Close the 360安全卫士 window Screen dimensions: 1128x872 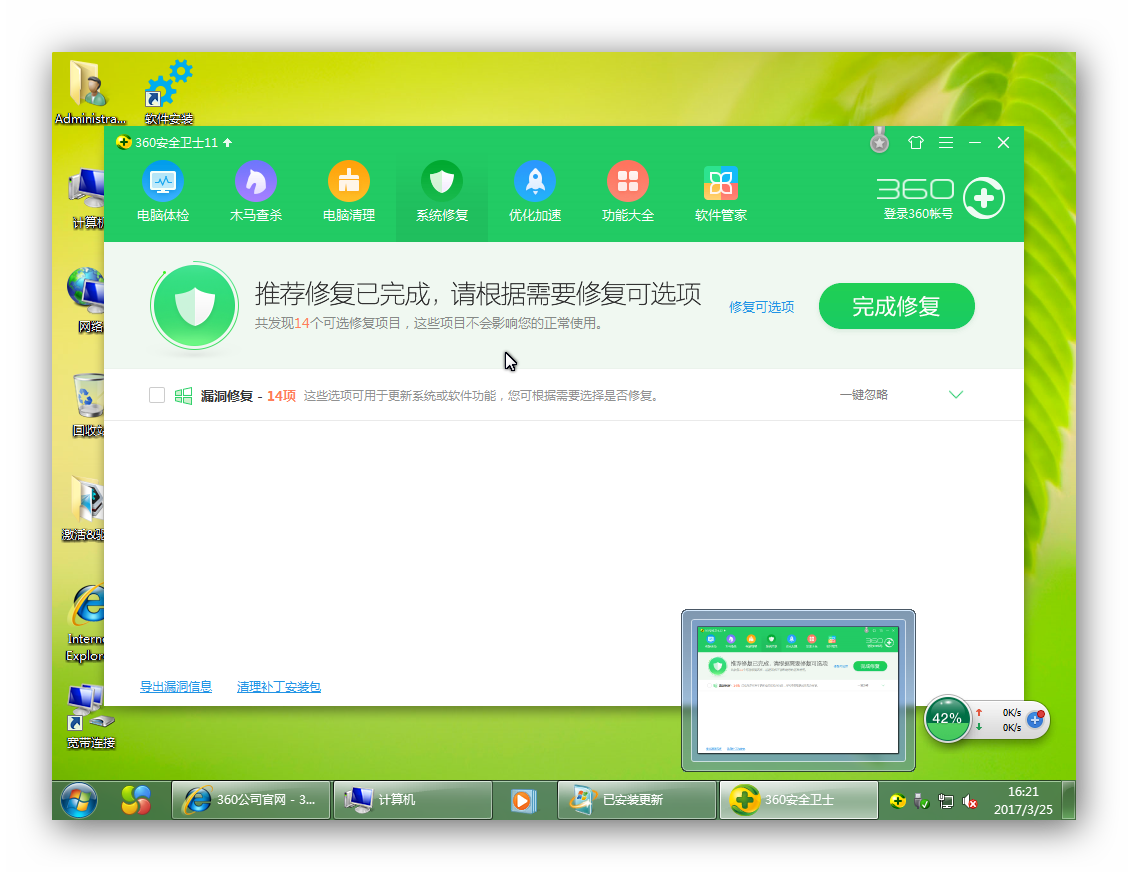coord(1004,142)
